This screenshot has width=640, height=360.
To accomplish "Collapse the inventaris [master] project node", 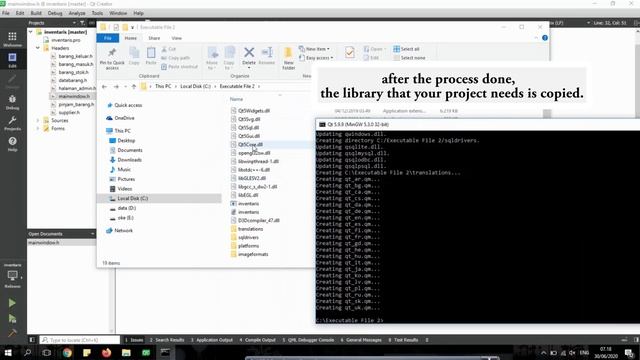I will (x=31, y=32).
